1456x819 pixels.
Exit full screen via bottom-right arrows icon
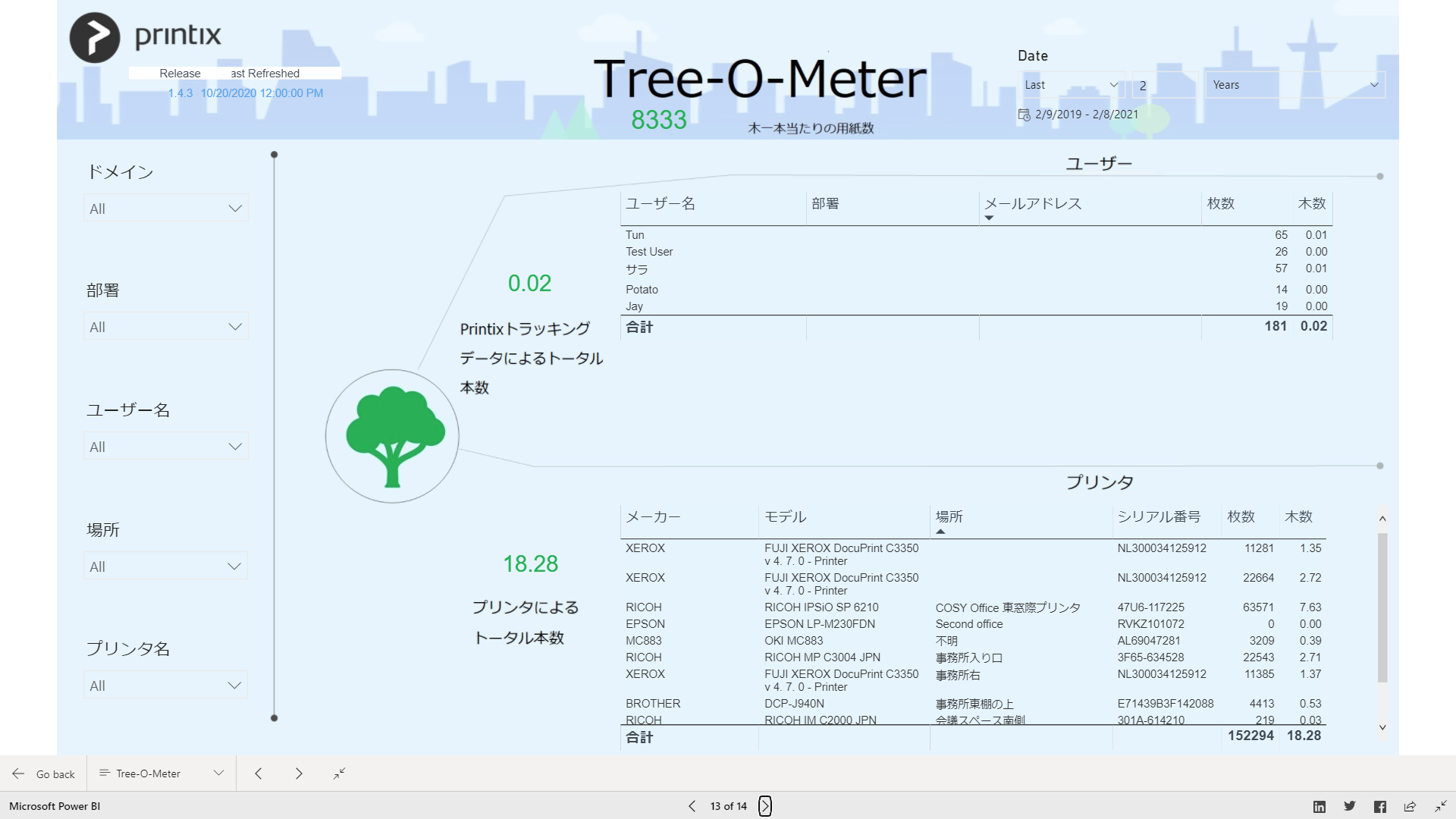1440,806
